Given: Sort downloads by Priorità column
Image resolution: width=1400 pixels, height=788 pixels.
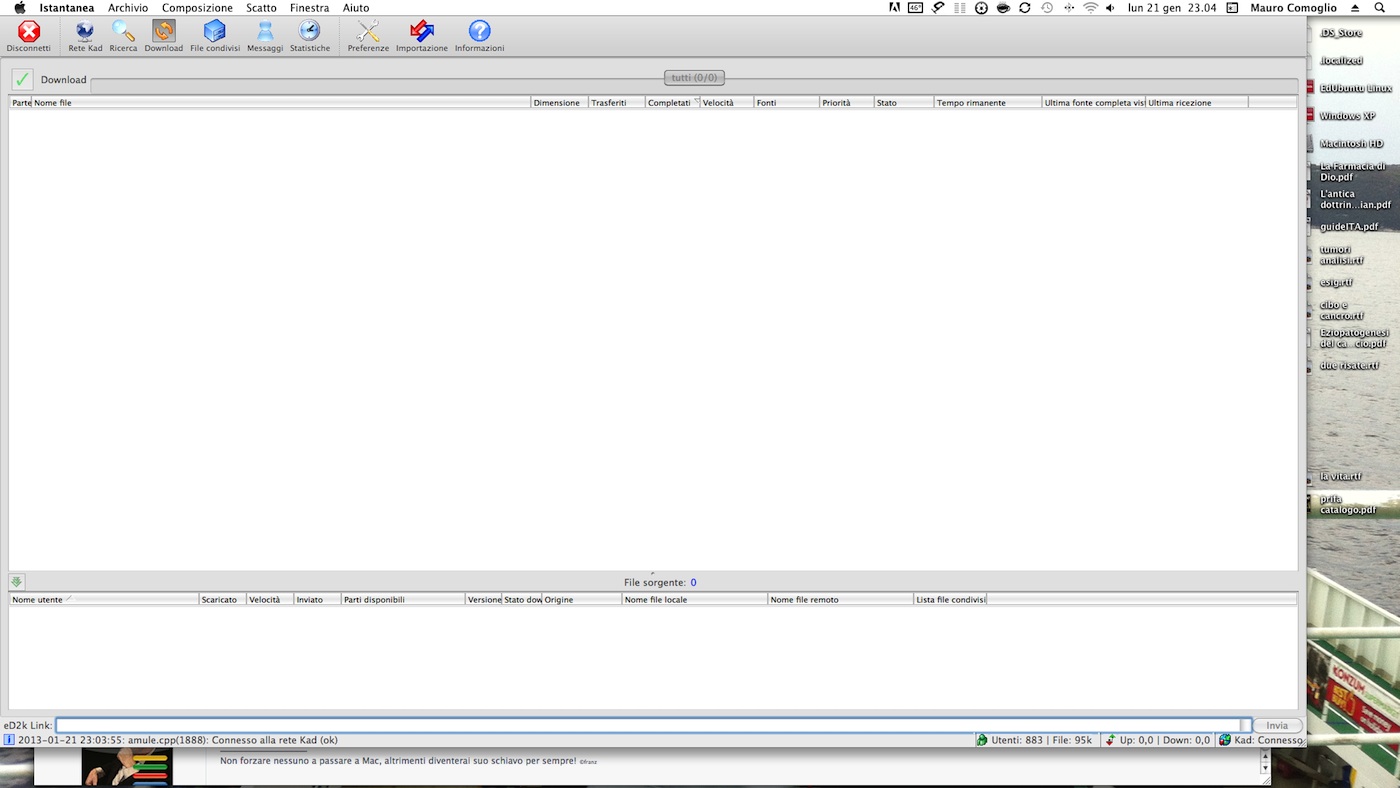Looking at the screenshot, I should click(846, 103).
